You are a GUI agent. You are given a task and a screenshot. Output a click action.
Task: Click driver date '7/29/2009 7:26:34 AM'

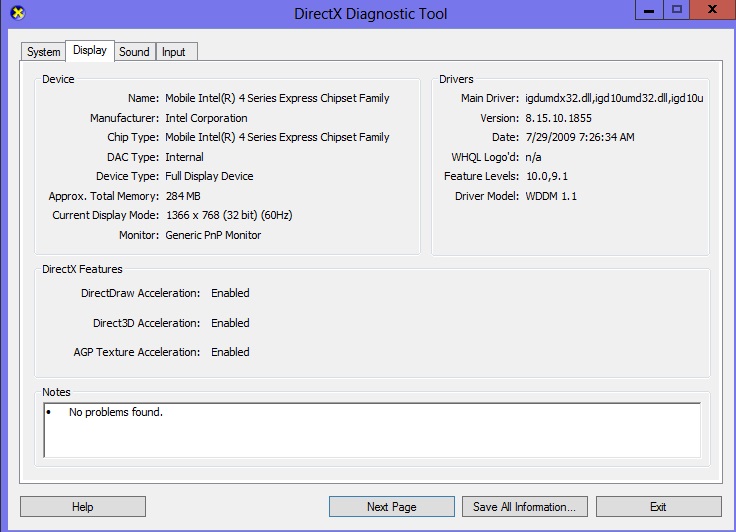click(580, 137)
